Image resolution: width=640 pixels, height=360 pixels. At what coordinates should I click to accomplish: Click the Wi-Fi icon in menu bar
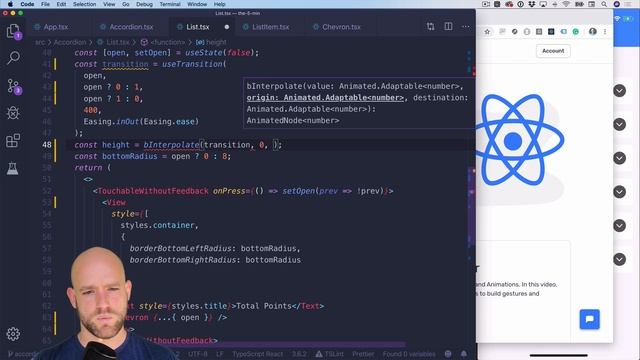566,4
